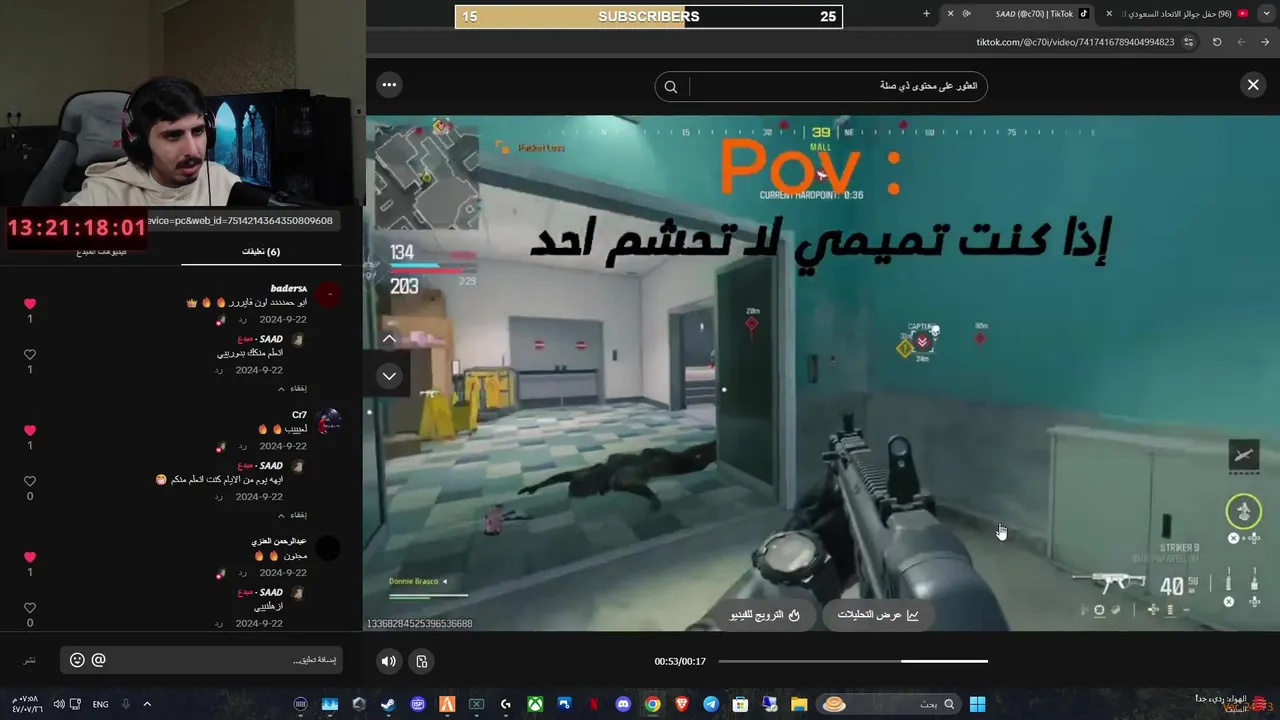Screen dimensions: 1280x720
Task: Click the taskbar search box
Action: [888, 704]
